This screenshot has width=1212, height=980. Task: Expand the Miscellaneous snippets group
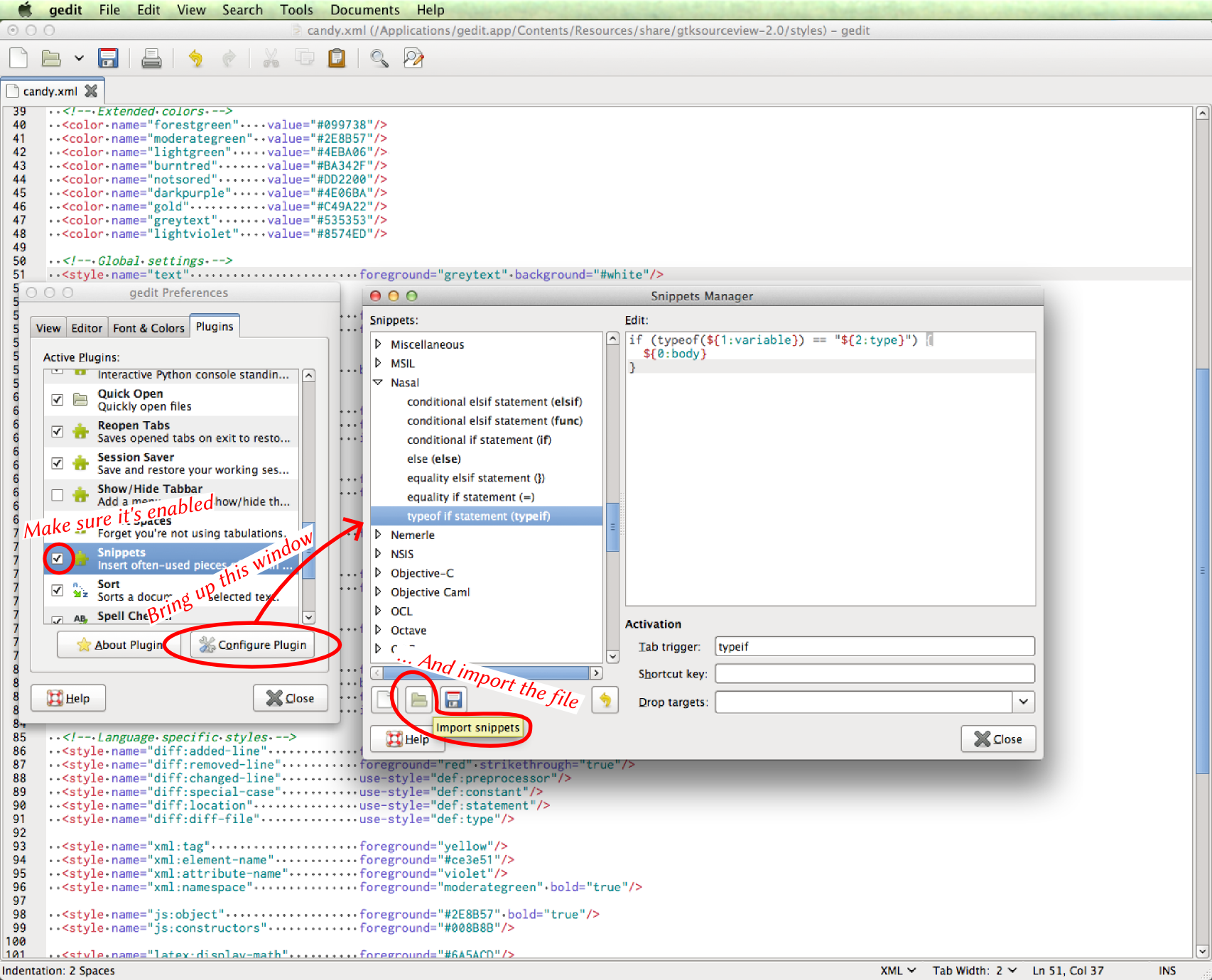tap(378, 344)
